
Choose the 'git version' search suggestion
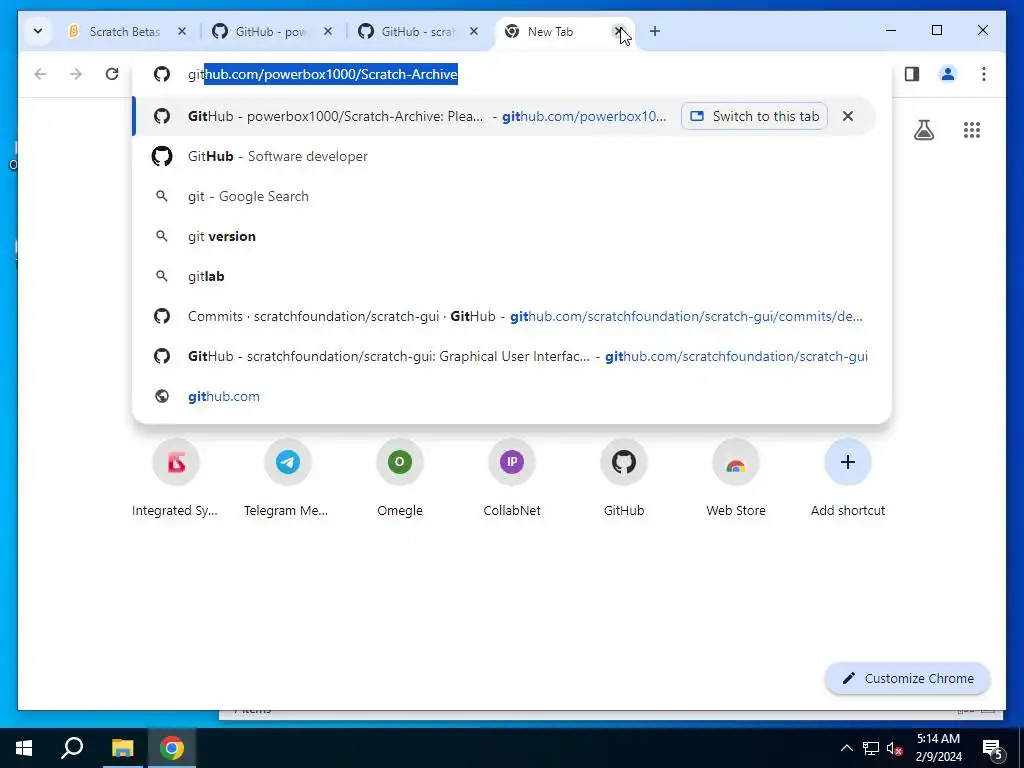(512, 236)
